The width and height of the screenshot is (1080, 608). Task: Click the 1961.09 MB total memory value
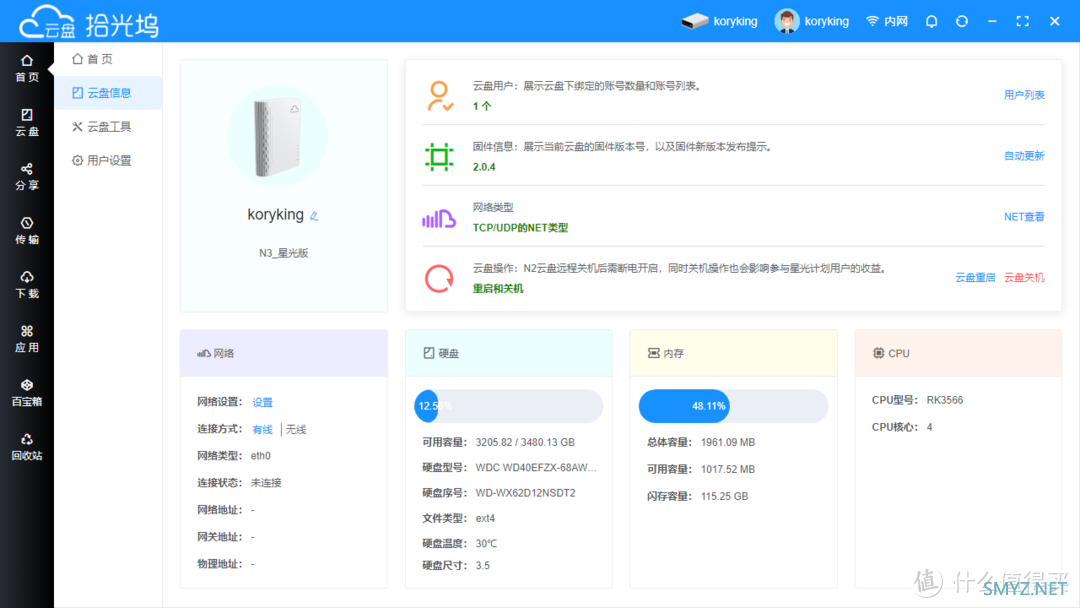click(727, 443)
